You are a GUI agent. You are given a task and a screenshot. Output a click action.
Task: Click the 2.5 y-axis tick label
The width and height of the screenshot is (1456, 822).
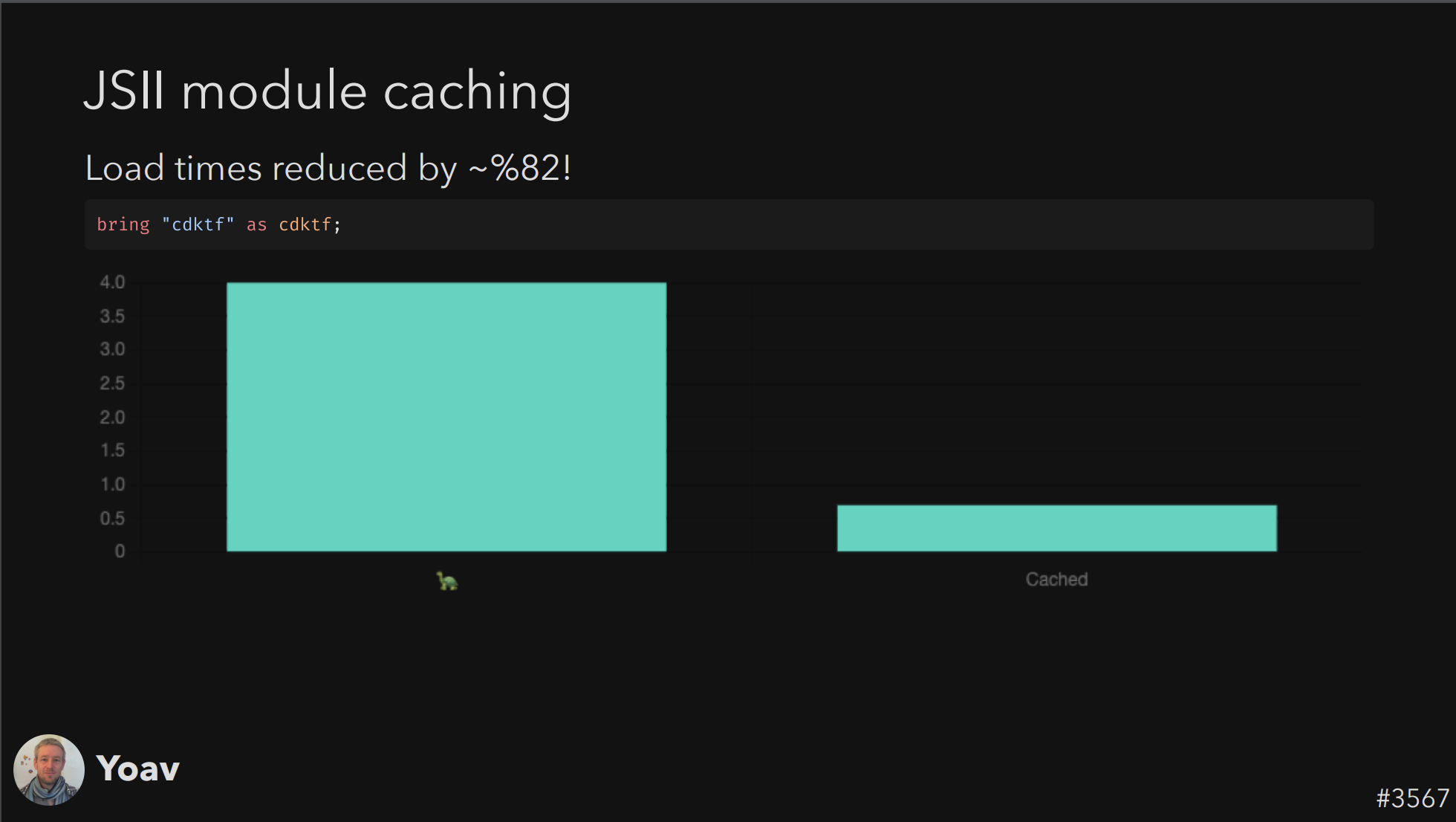(112, 384)
